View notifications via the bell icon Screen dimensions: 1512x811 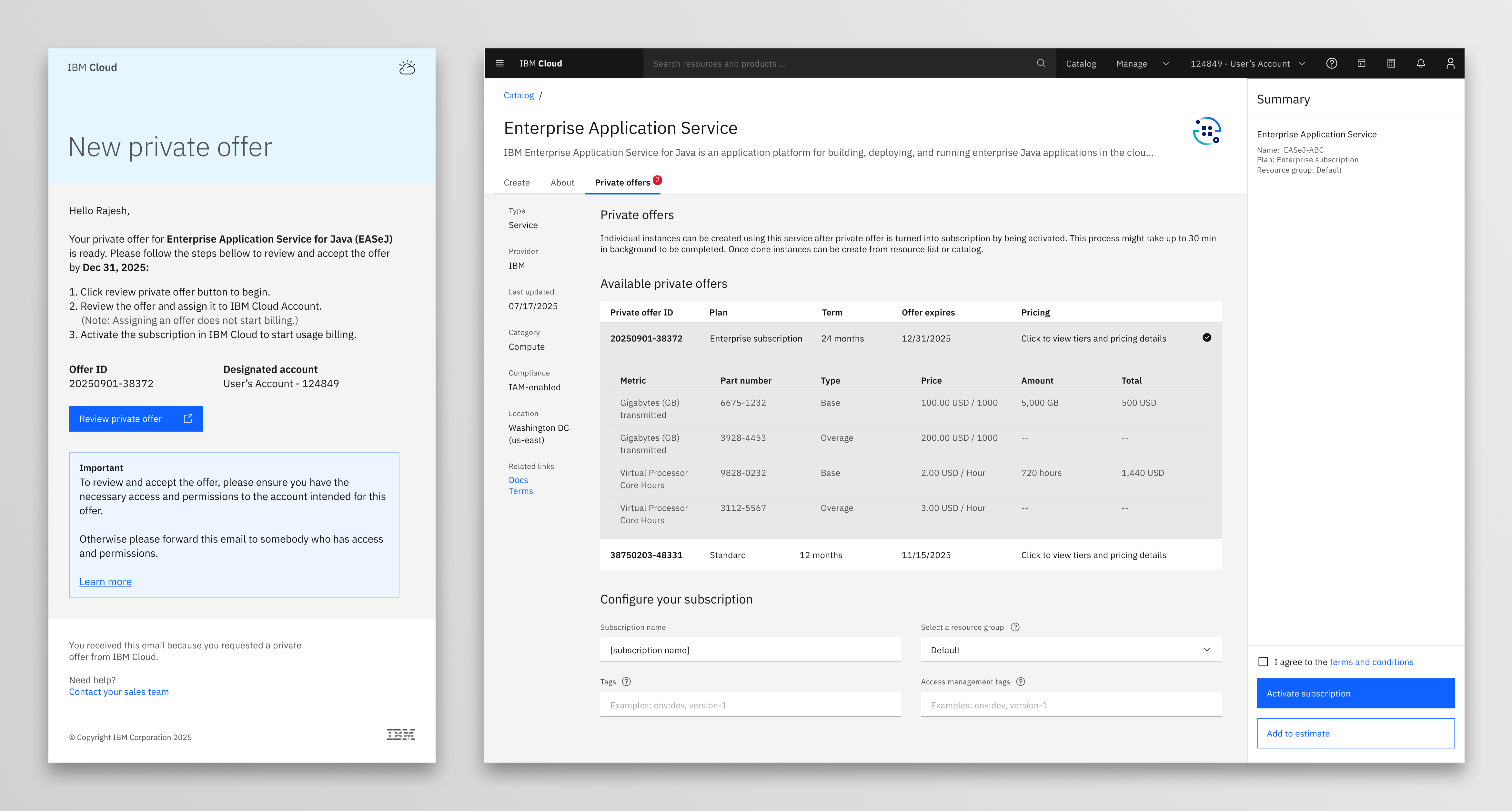pyautogui.click(x=1420, y=63)
